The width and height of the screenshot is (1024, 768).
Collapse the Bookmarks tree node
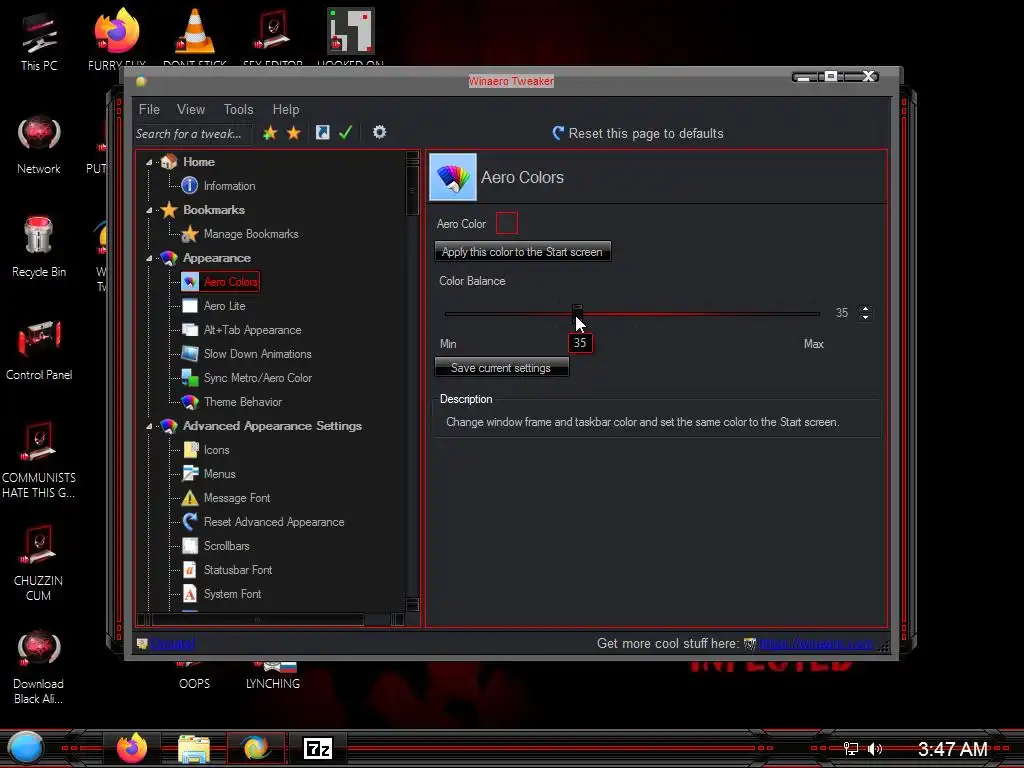coord(150,210)
